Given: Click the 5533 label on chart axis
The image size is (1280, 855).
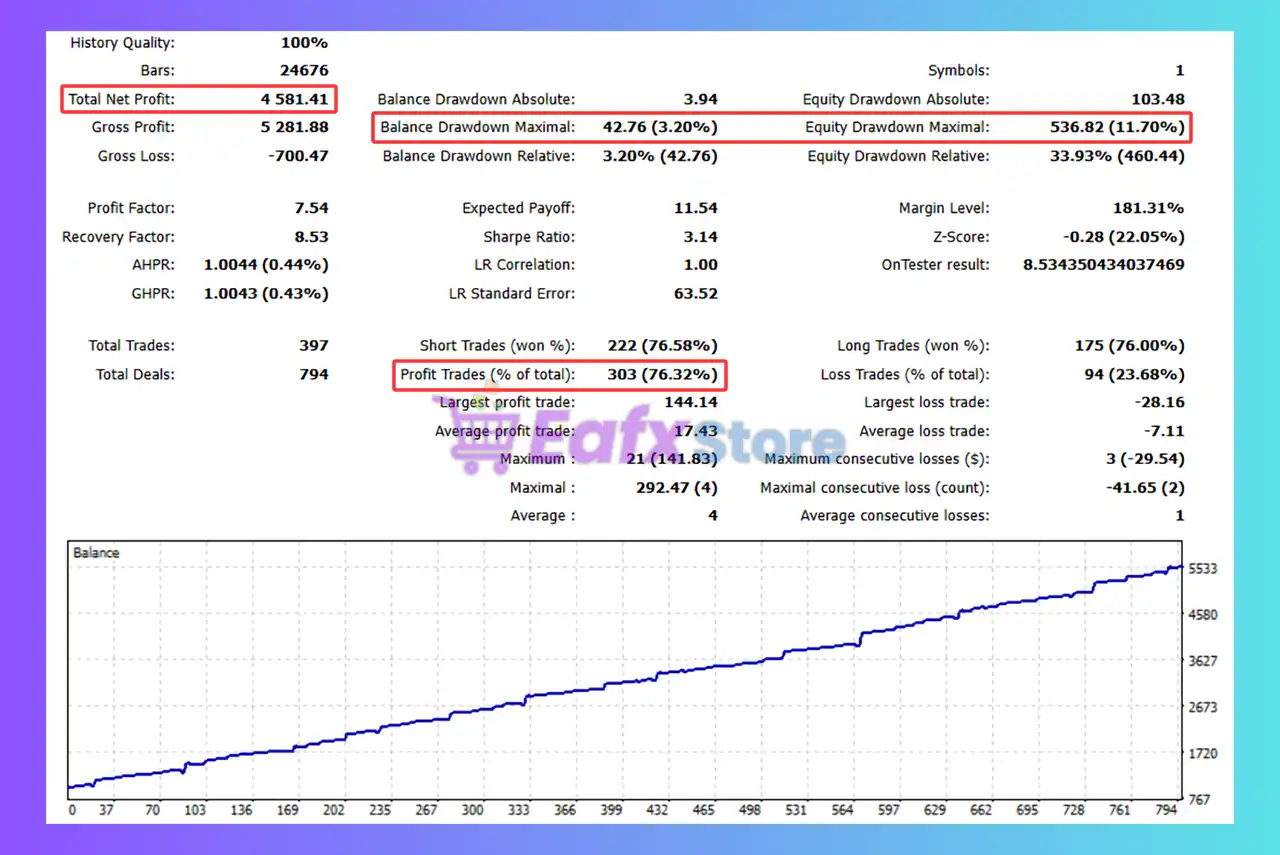Looking at the screenshot, I should tap(1201, 568).
